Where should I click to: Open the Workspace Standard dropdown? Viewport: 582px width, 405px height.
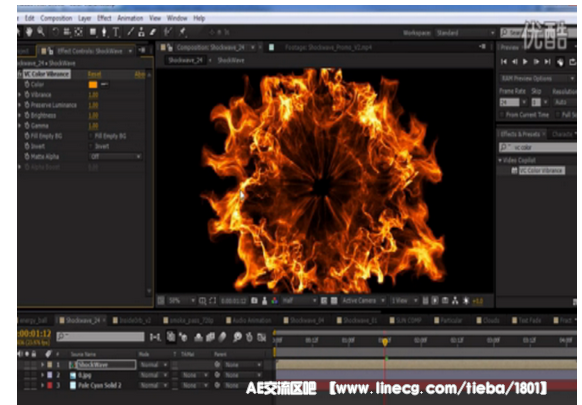coord(465,33)
